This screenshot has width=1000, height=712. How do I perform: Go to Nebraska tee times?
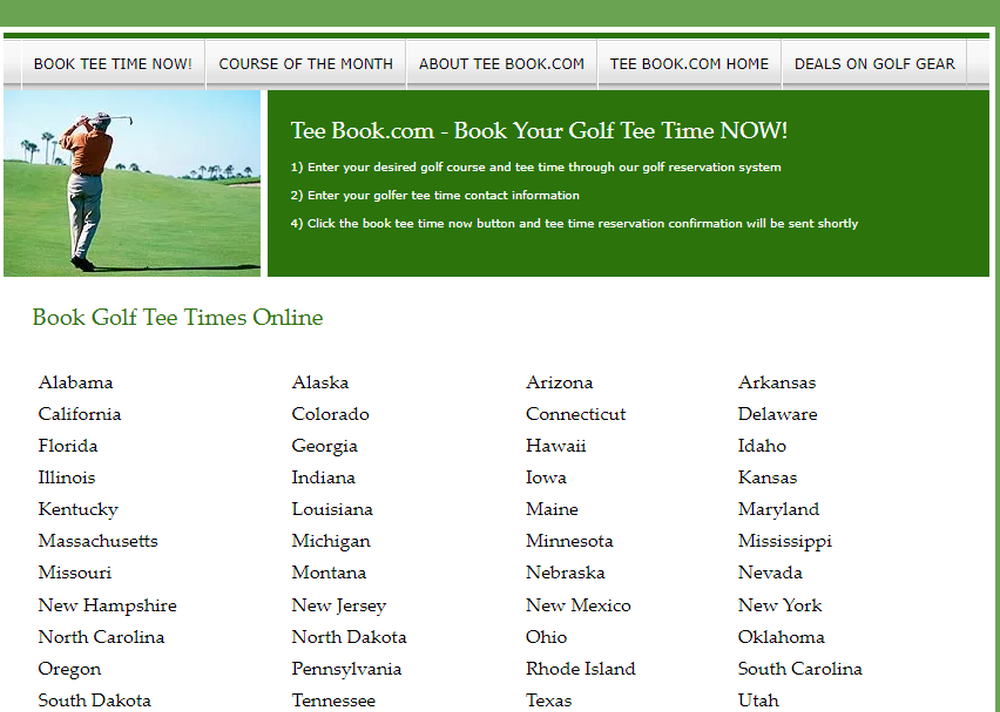point(566,572)
